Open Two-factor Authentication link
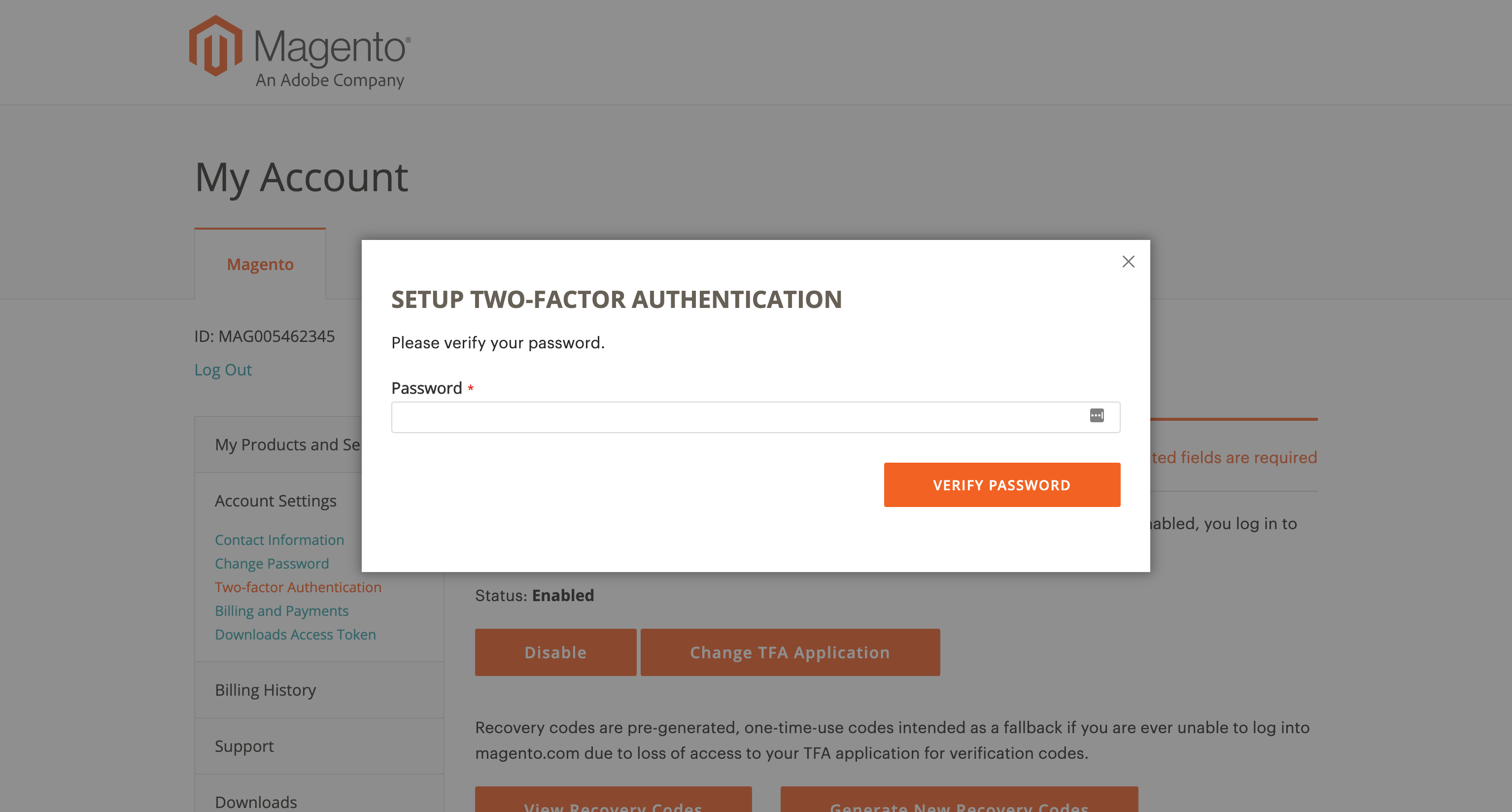1512x812 pixels. pos(298,587)
